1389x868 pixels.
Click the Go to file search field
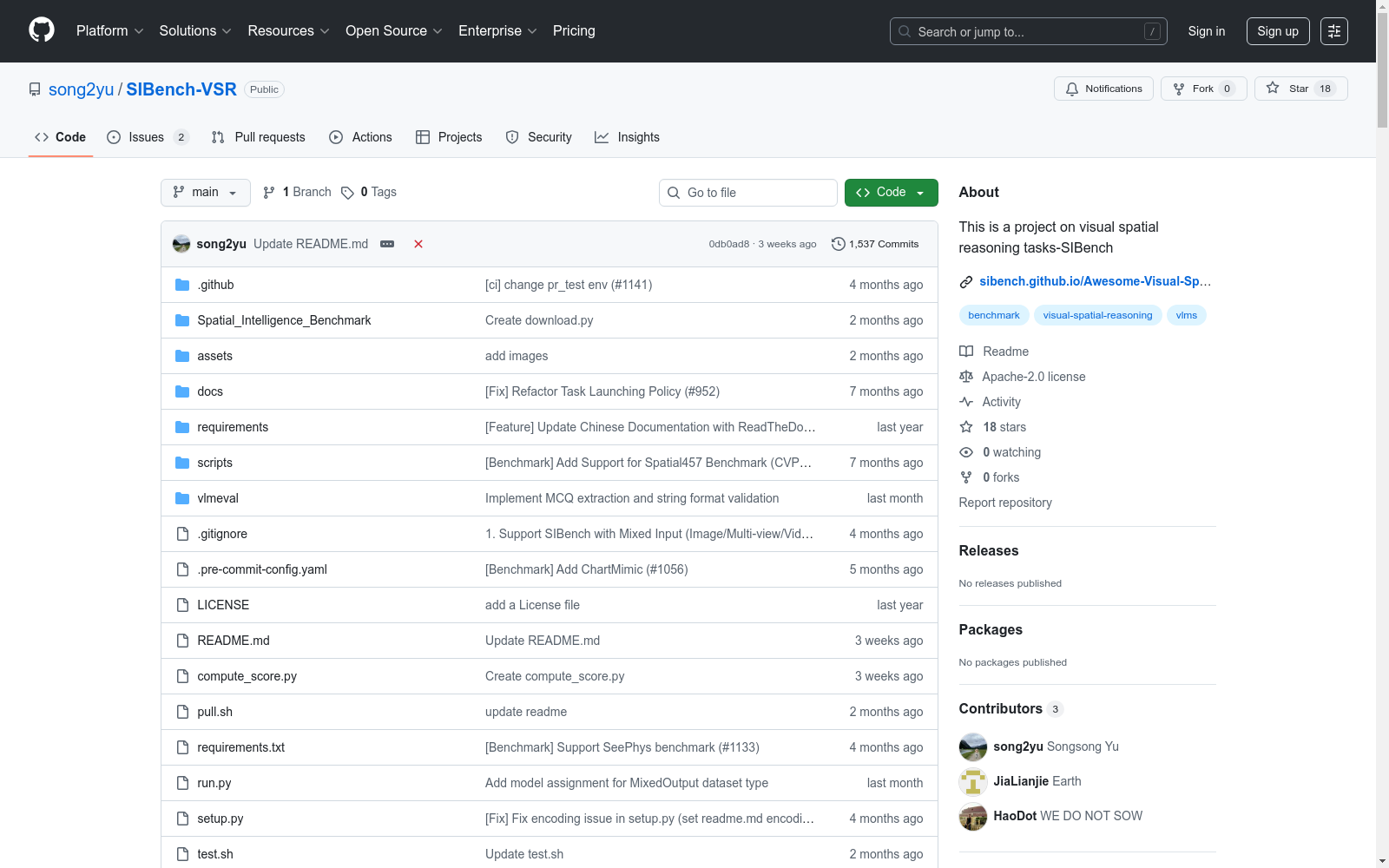pos(748,193)
